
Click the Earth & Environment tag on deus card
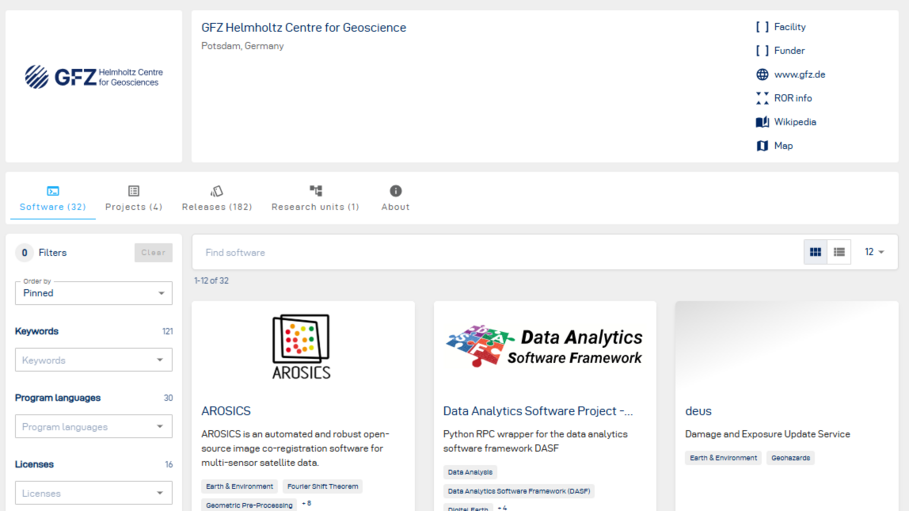pos(723,458)
